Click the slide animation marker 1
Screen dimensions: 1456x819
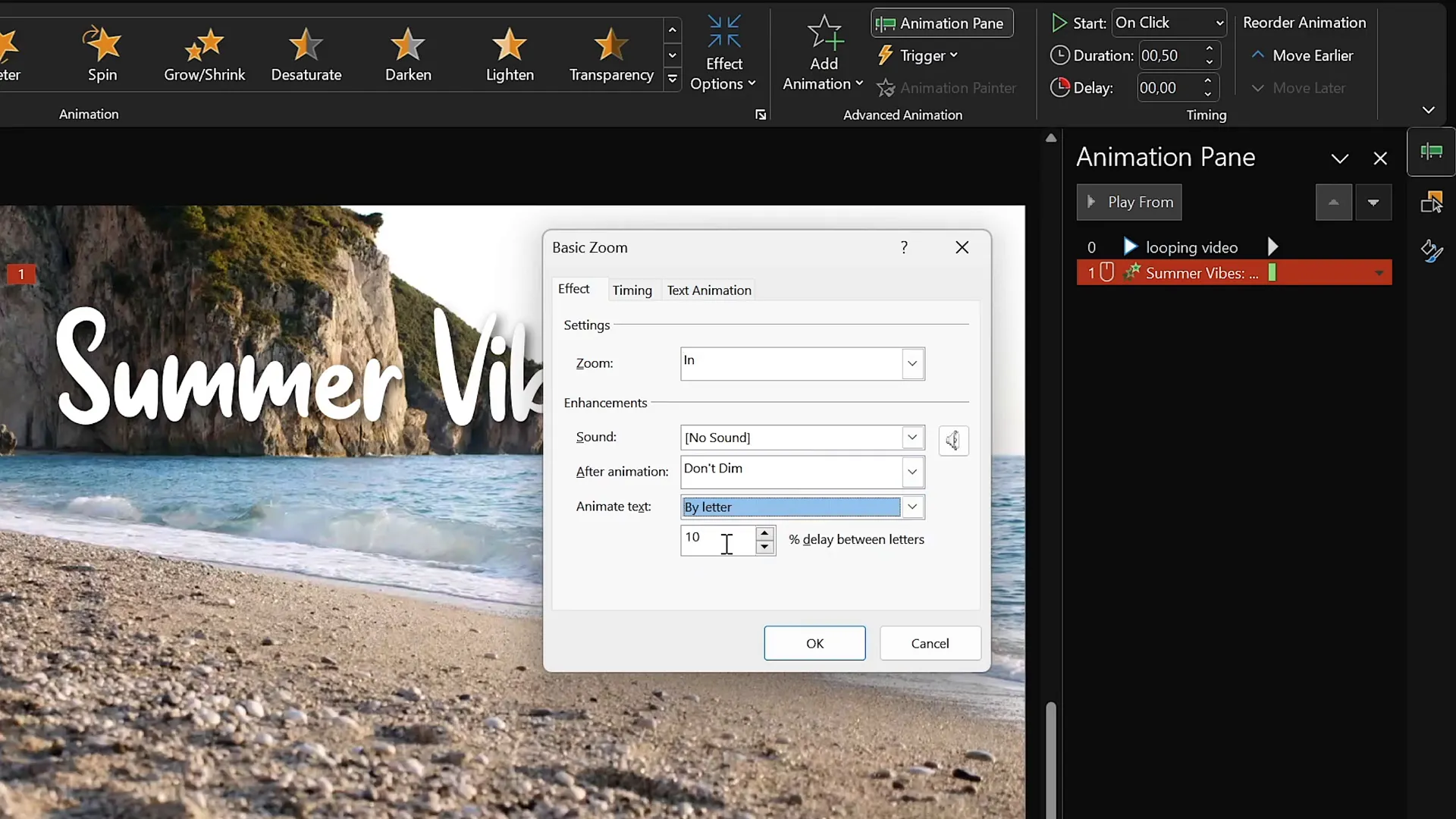click(x=21, y=274)
